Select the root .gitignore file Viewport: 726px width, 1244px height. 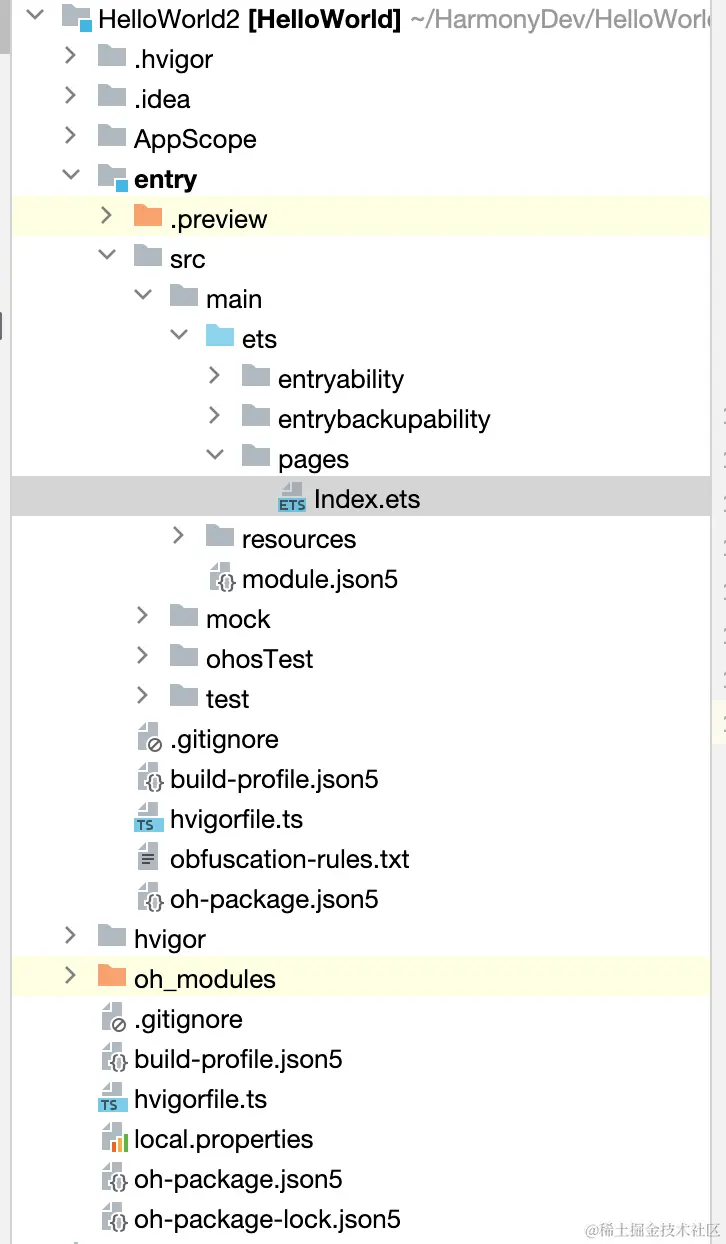pyautogui.click(x=187, y=1019)
